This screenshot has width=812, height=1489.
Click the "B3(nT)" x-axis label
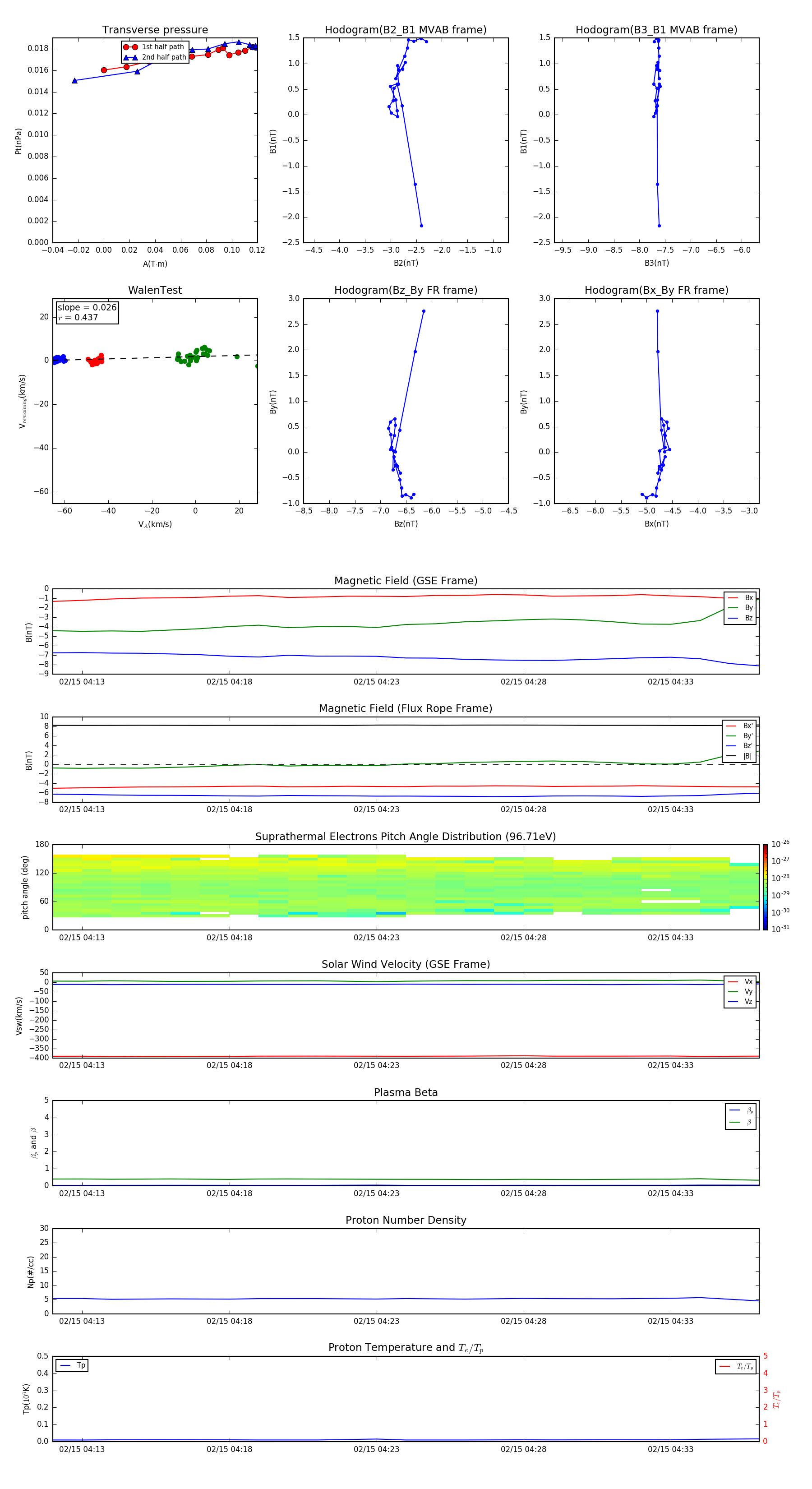[656, 263]
